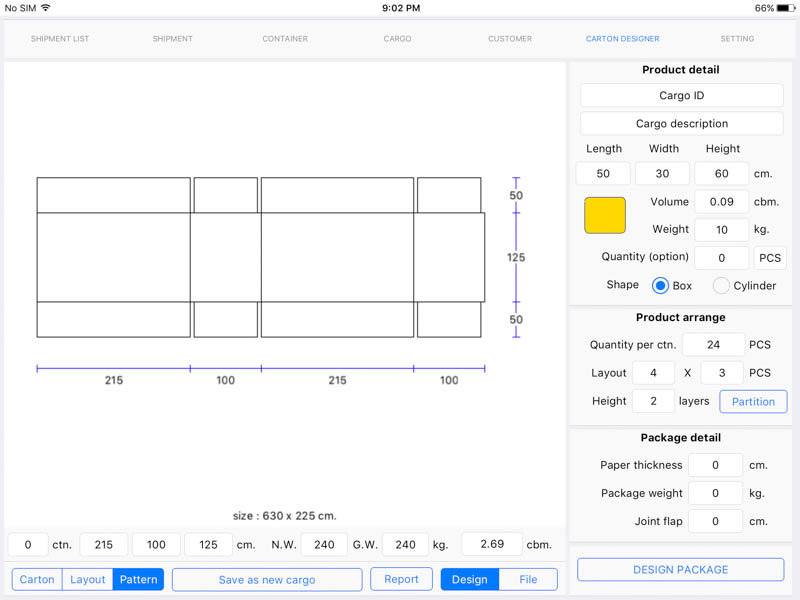Open the Customer tab
This screenshot has width=800, height=600.
[510, 39]
